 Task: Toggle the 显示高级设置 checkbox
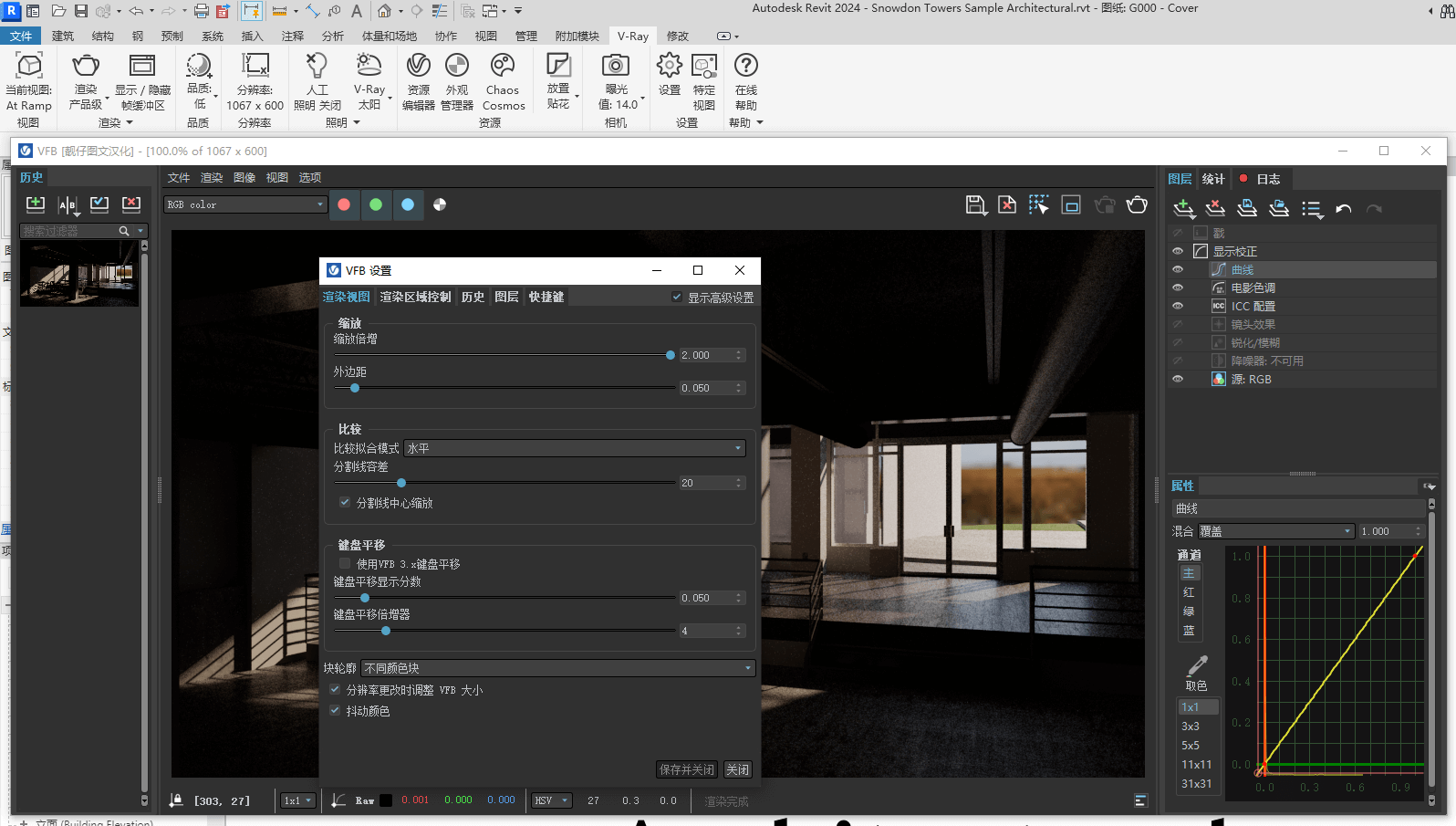click(x=677, y=298)
